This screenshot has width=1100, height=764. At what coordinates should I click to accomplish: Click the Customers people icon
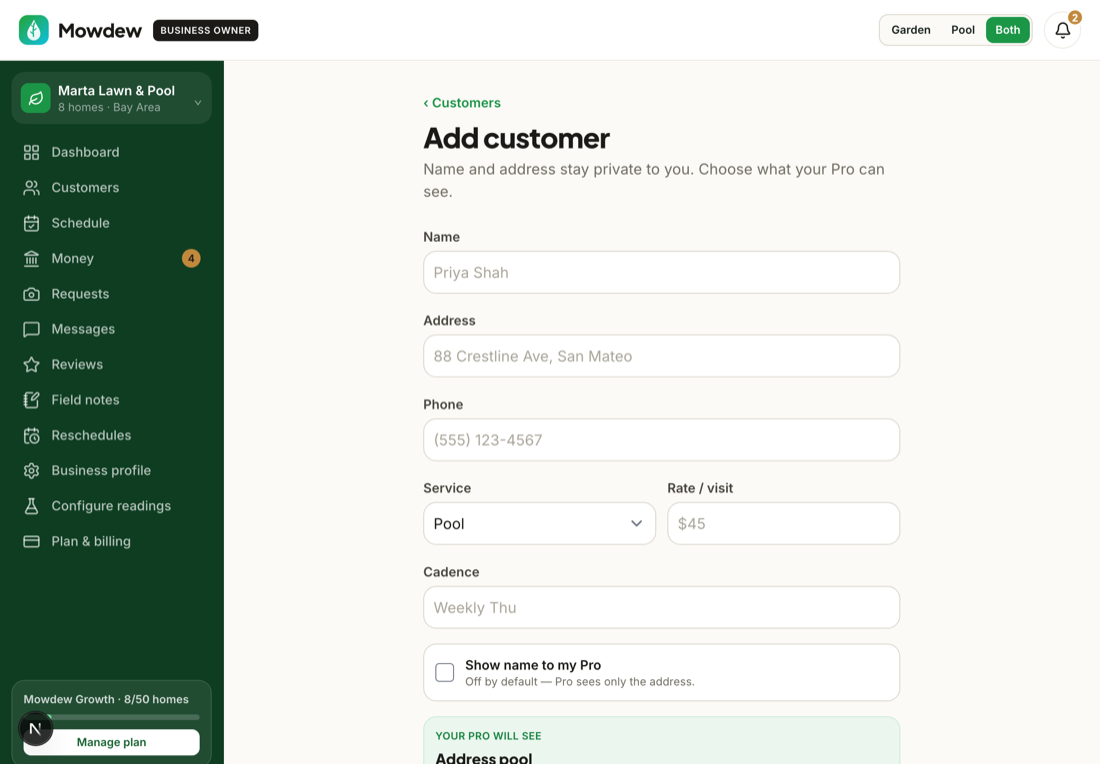(x=32, y=187)
